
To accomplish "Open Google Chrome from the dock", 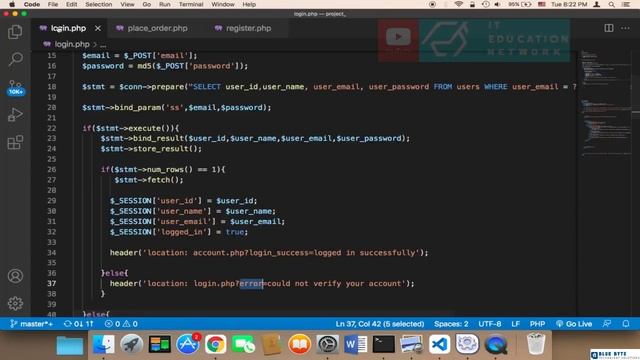I will coord(216,344).
